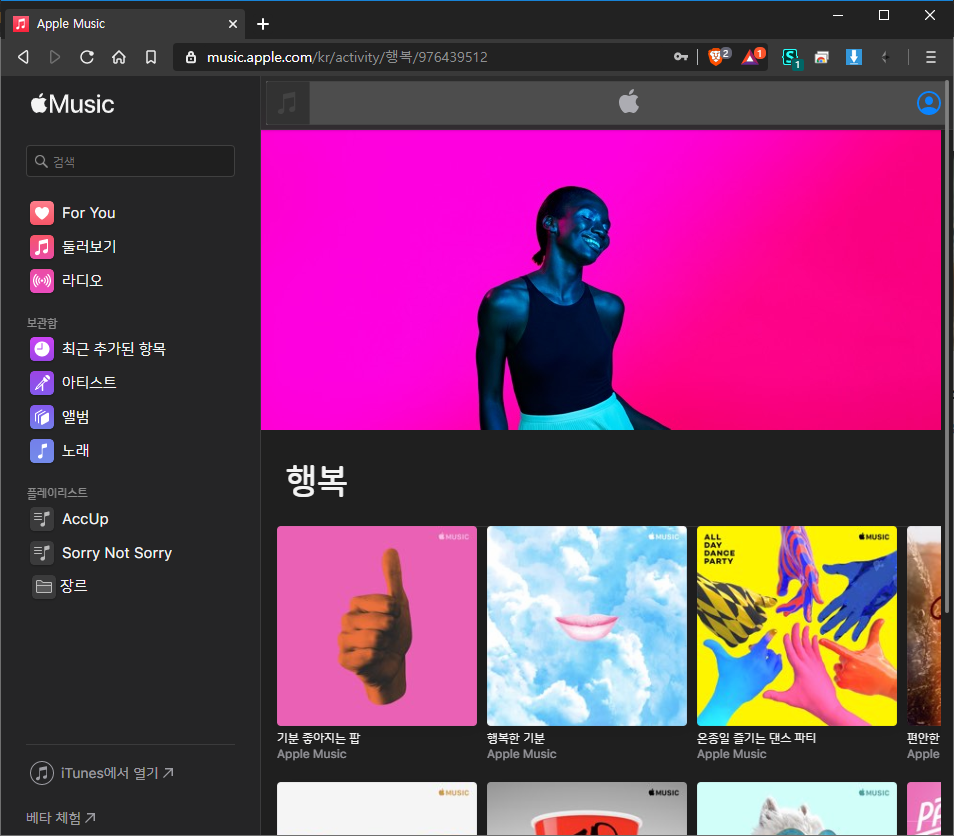Open the white blank playlist cover
This screenshot has height=836, width=954.
pyautogui.click(x=377, y=809)
